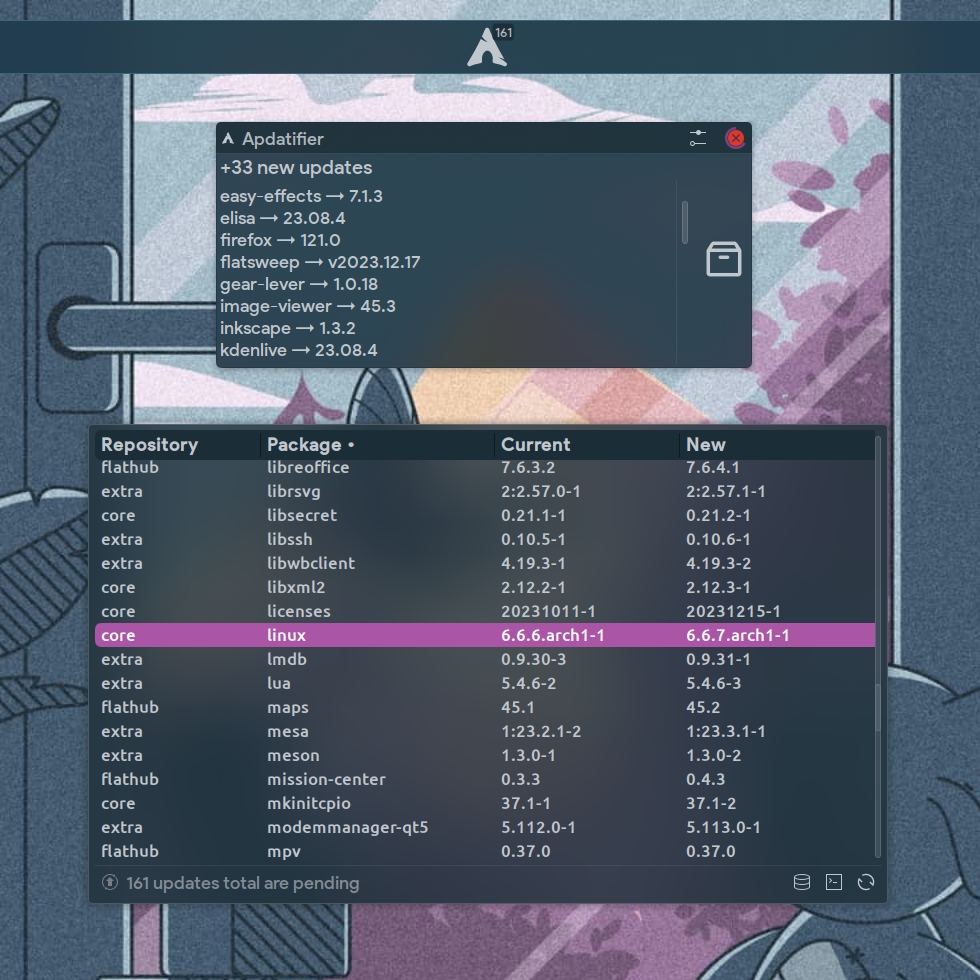Viewport: 980px width, 980px height.
Task: Select the modemmanager-qt5 package row
Action: [485, 828]
